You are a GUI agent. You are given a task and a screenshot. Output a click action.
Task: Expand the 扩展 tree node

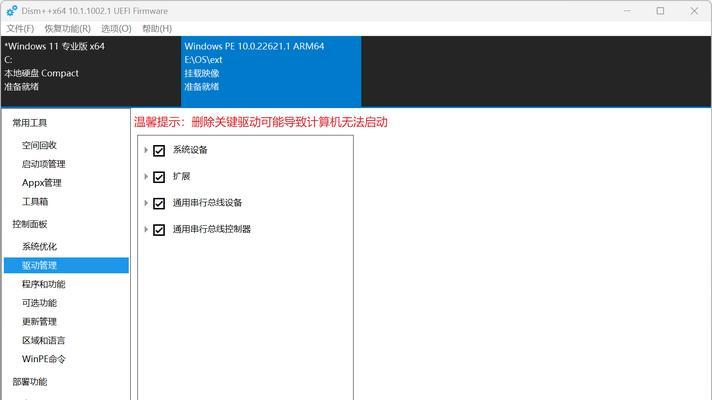click(x=146, y=176)
